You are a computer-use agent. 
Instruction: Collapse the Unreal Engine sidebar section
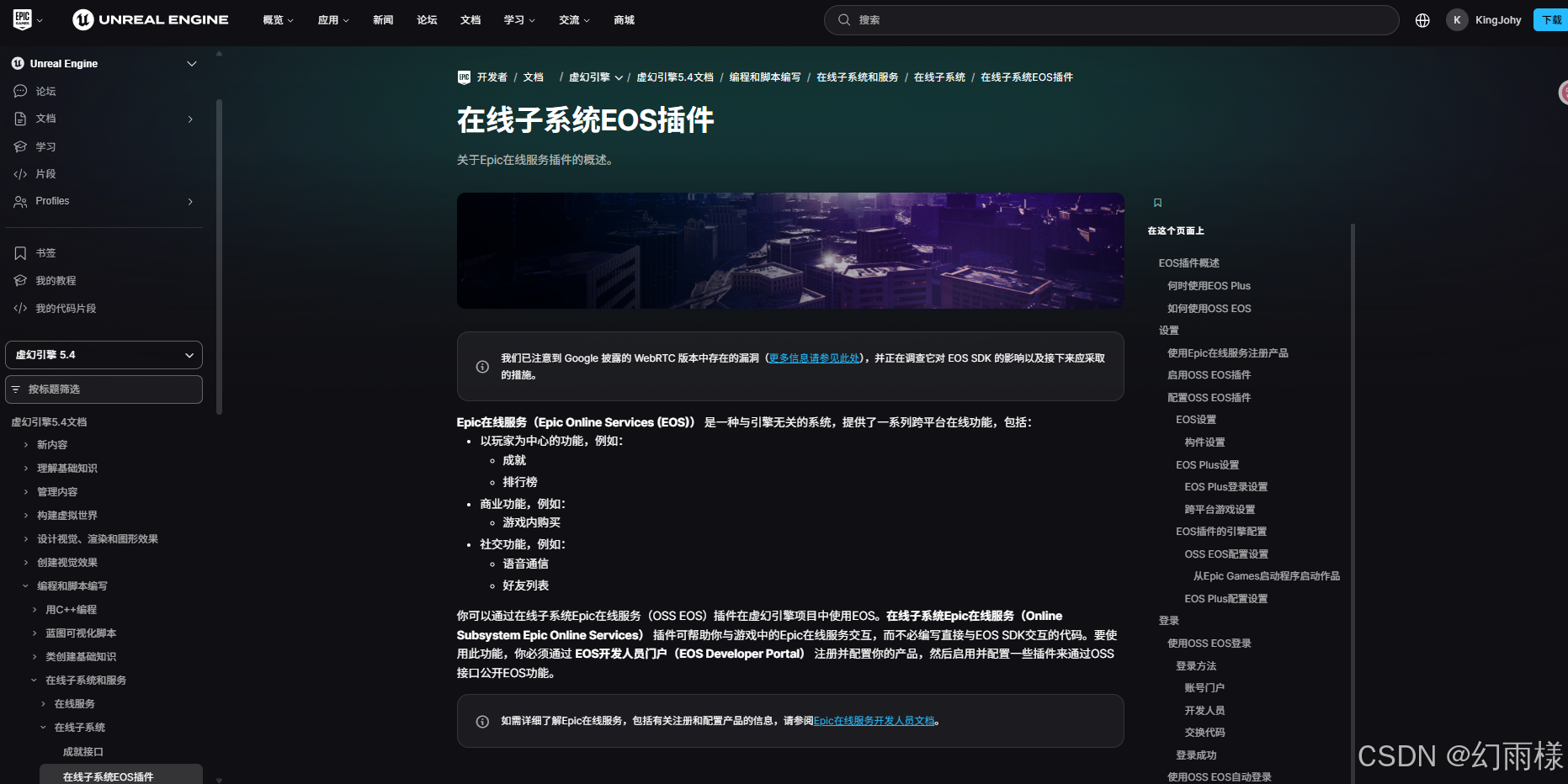point(192,64)
